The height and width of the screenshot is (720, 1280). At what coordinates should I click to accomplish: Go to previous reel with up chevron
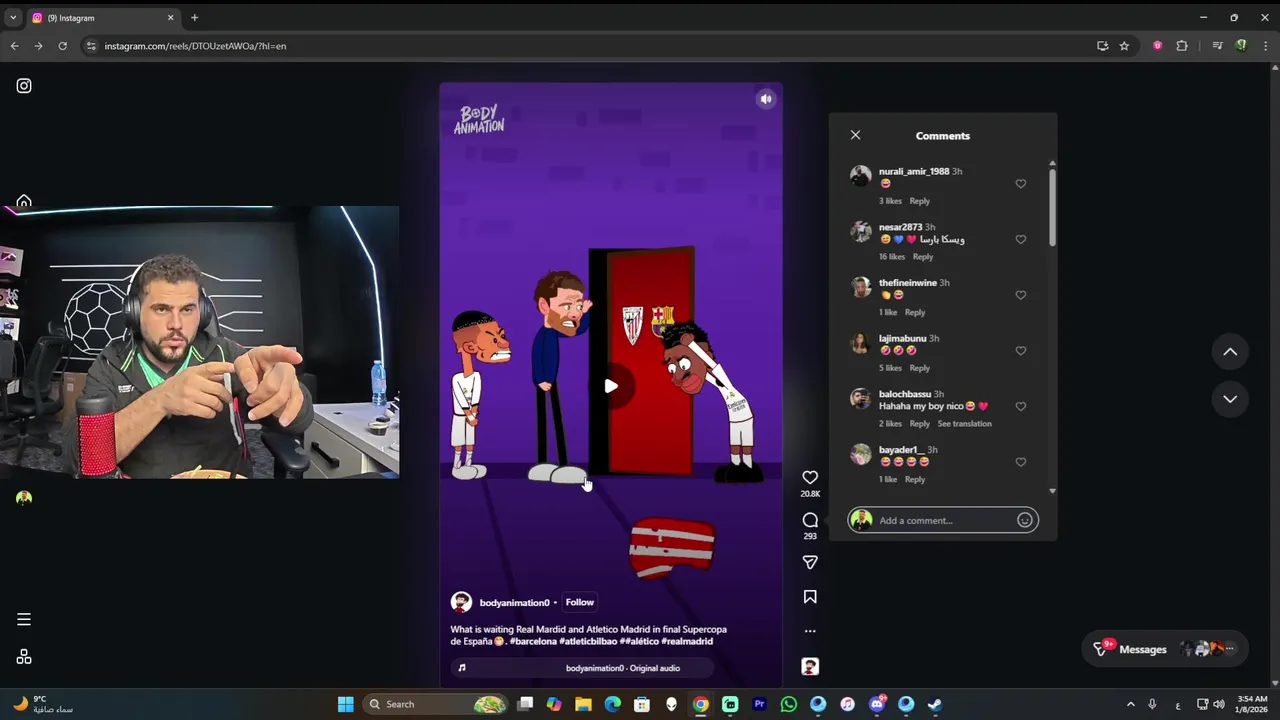(x=1230, y=352)
